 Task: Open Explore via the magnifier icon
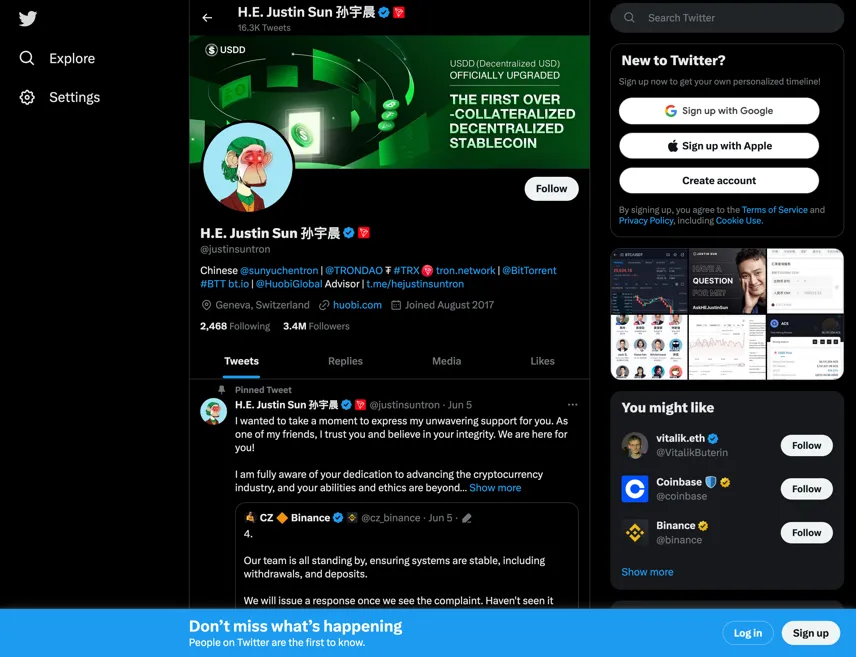pyautogui.click(x=27, y=58)
